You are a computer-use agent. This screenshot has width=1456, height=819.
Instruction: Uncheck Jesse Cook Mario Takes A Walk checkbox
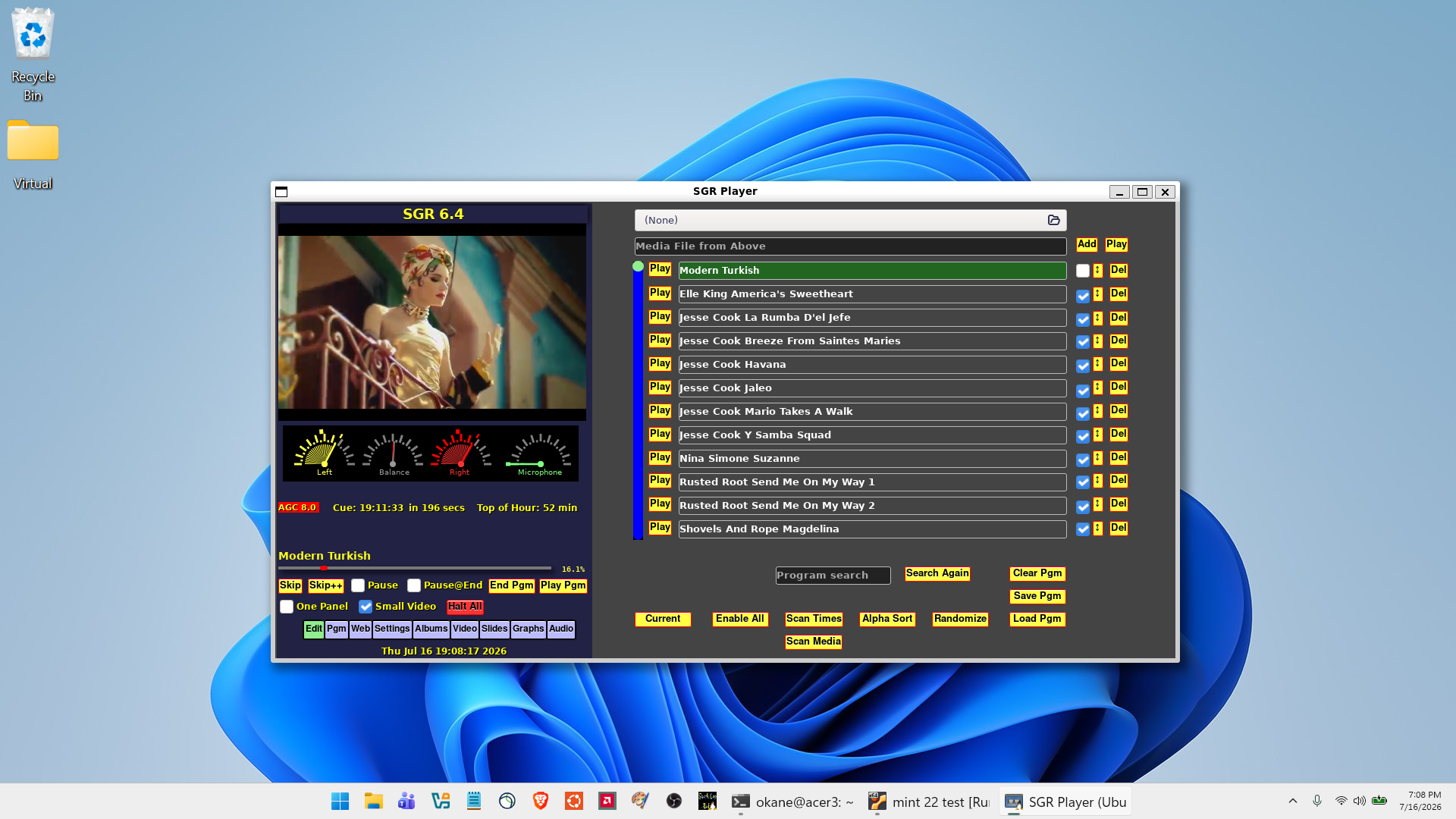tap(1083, 413)
